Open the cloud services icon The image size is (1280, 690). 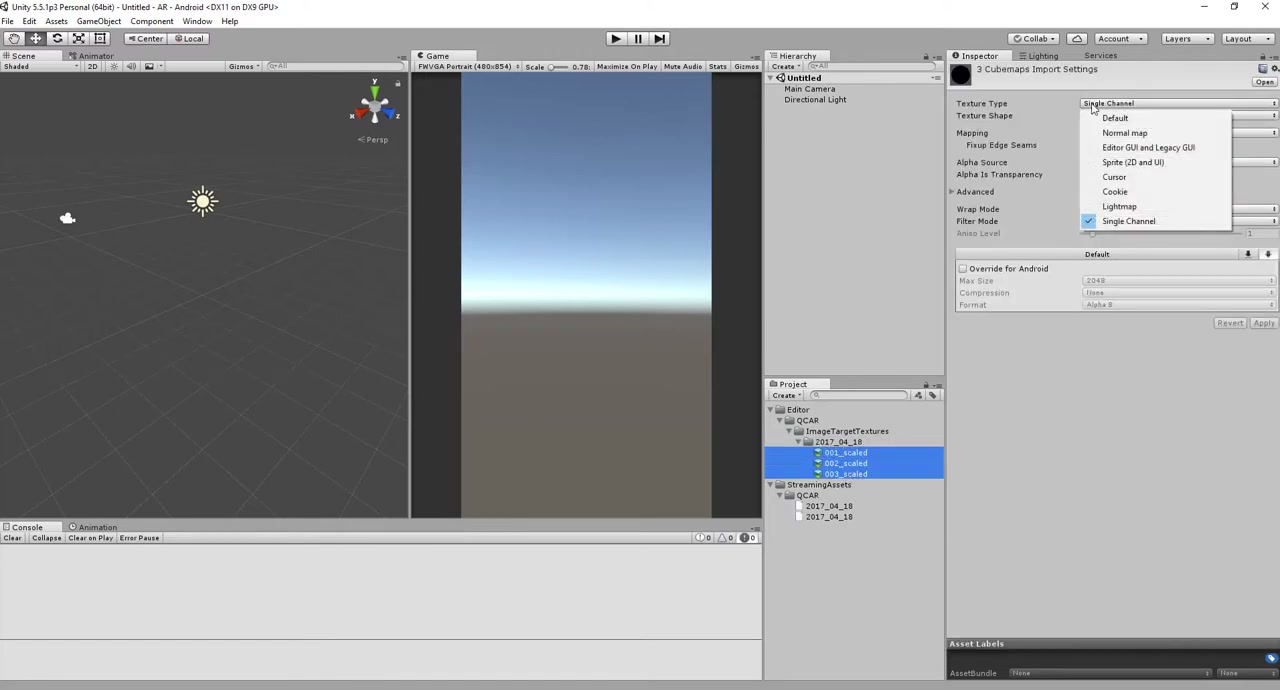[1077, 38]
